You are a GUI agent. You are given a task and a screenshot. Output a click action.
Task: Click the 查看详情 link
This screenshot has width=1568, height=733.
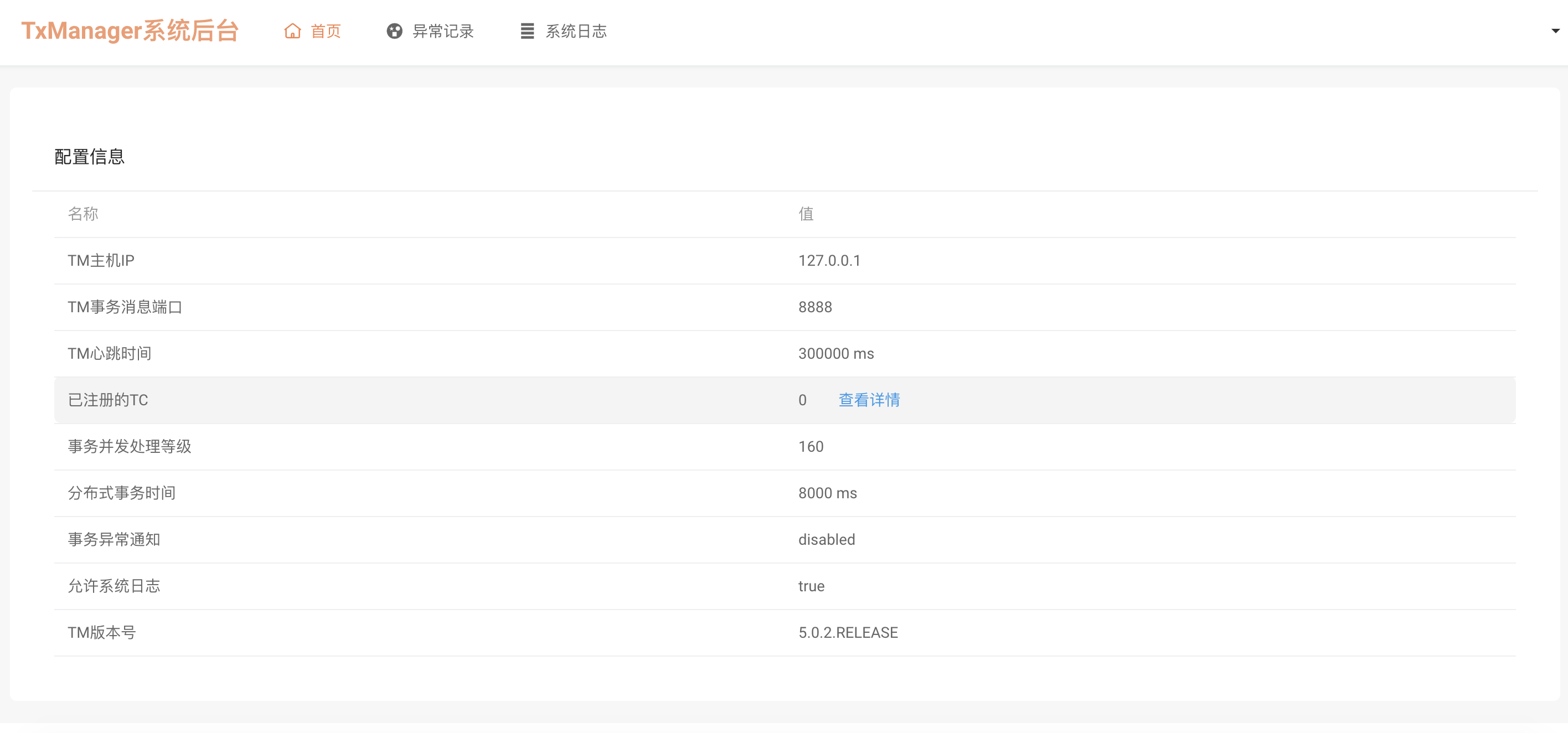(x=869, y=400)
